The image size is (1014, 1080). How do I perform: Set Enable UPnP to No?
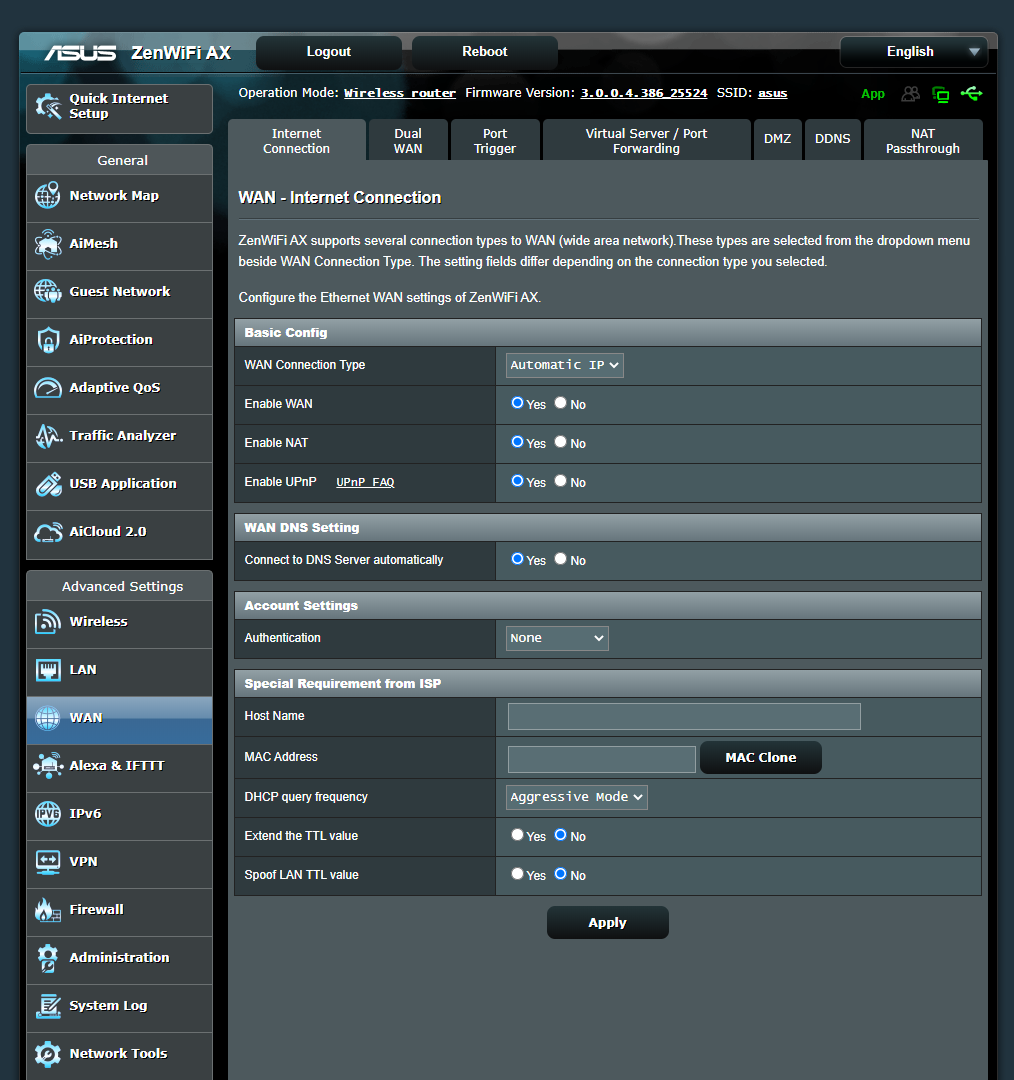click(561, 481)
